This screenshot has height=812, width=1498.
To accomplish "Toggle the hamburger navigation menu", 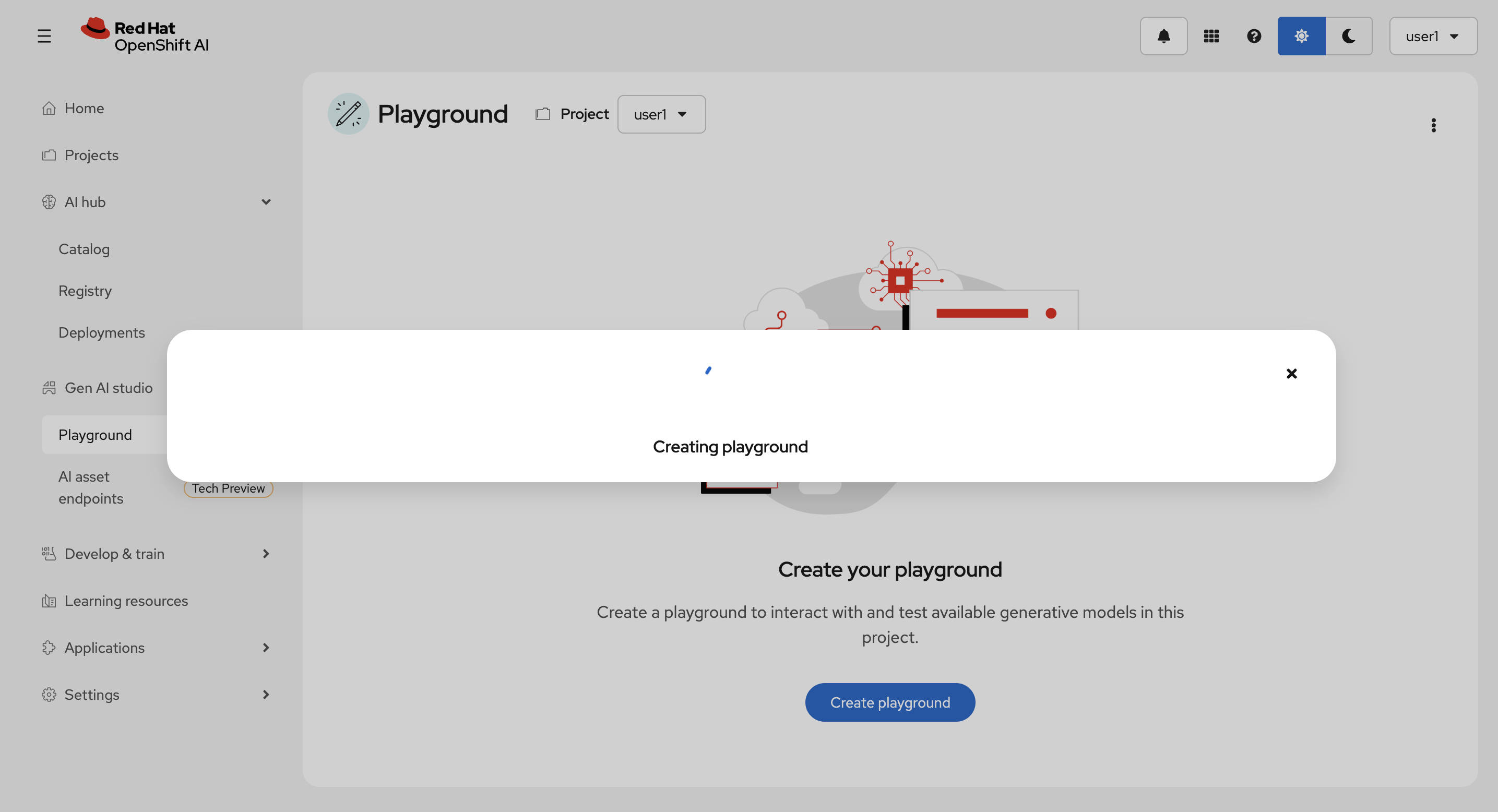I will pos(44,36).
